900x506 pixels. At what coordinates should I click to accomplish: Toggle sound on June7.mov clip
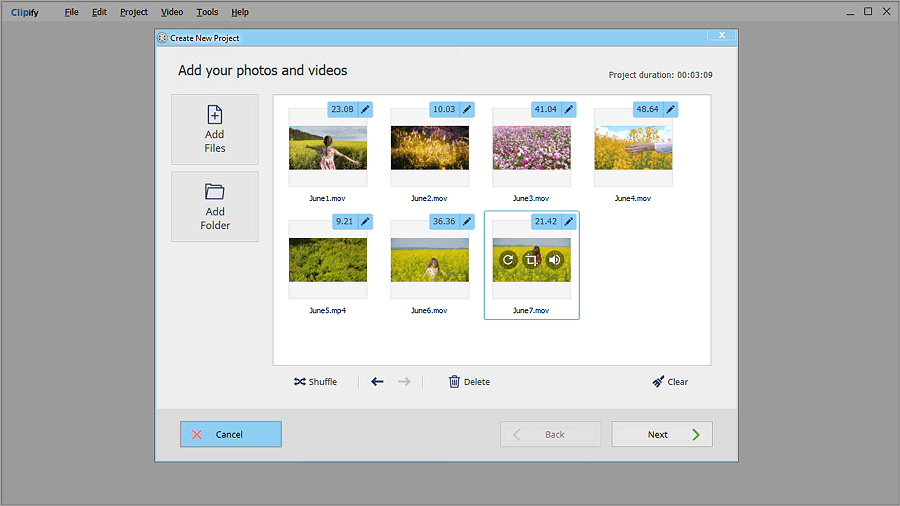(554, 260)
